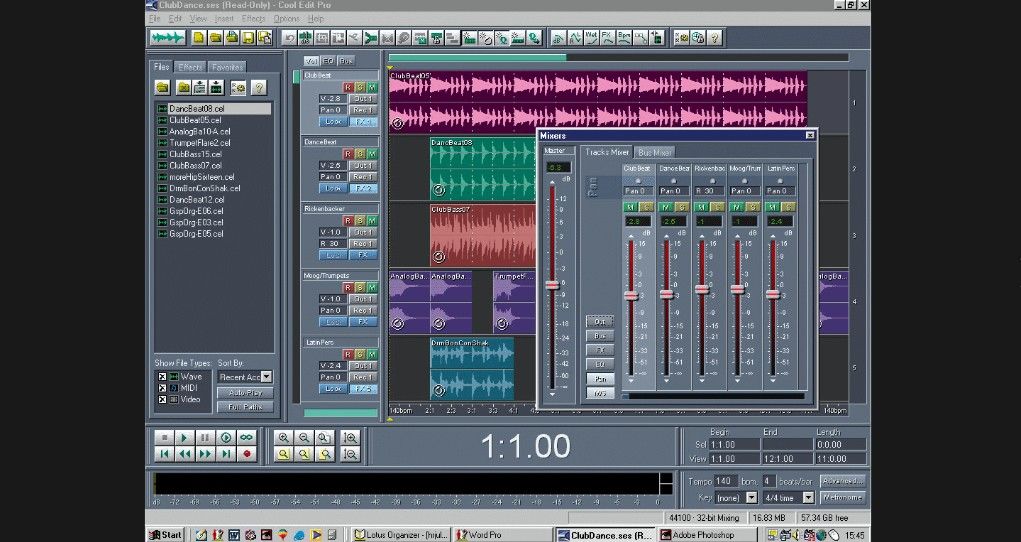Viewport: 1021px width, 542px height.
Task: Open the Effects menu in menu bar
Action: coord(253,19)
